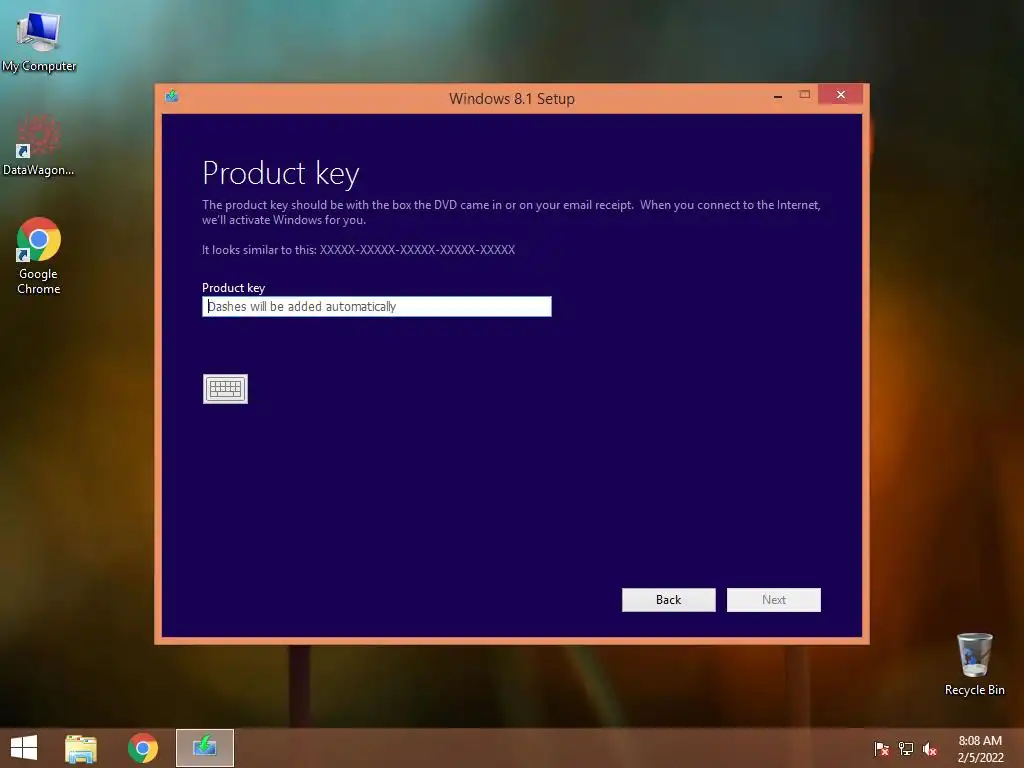Open the on-screen keyboard icon
1024x768 pixels.
coord(225,389)
